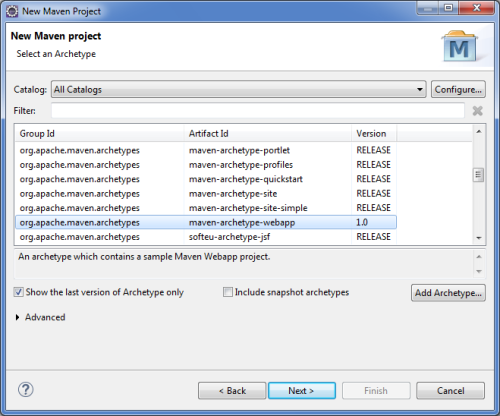Click into the Filter text field
The height and width of the screenshot is (416, 500).
click(258, 111)
